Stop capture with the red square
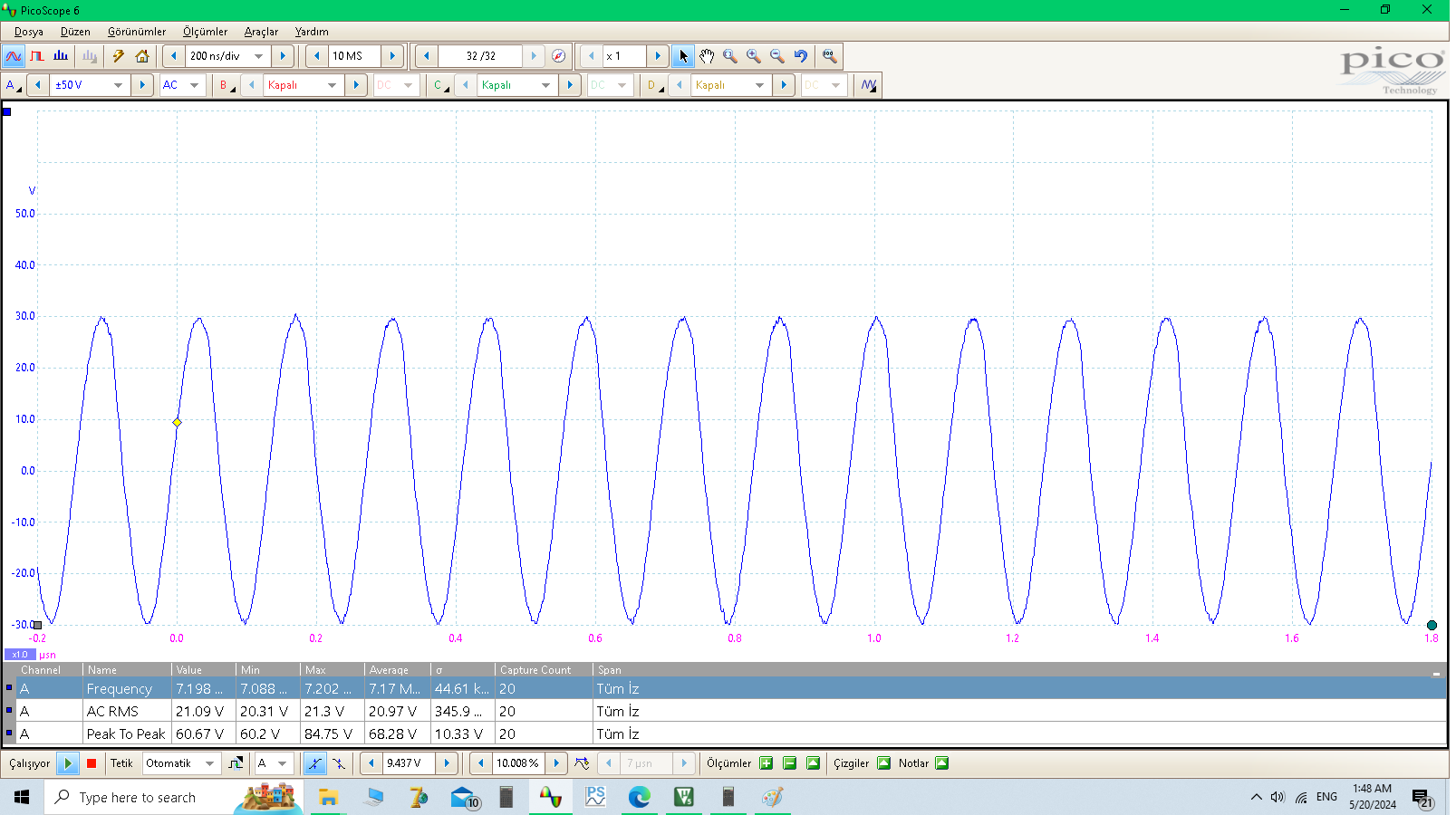Viewport: 1456px width, 815px height. [92, 763]
